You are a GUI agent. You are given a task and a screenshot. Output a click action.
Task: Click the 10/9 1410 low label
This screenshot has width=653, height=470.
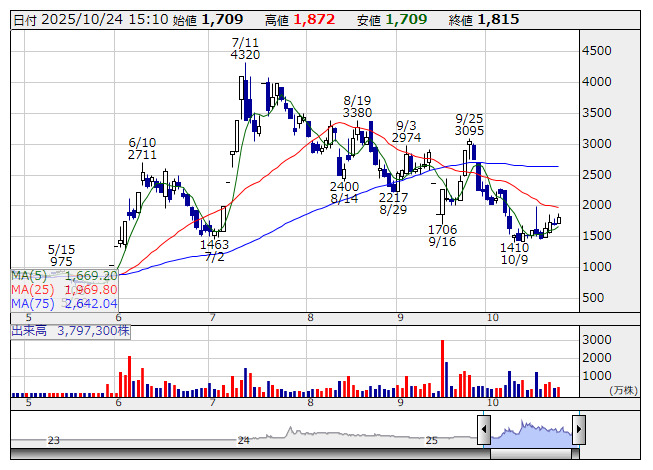[x=514, y=253]
